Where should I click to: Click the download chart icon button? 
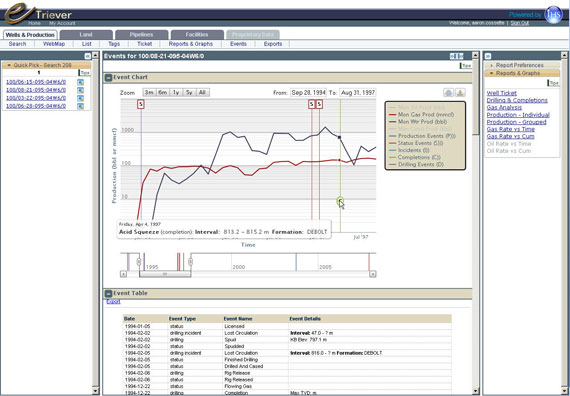[460, 93]
